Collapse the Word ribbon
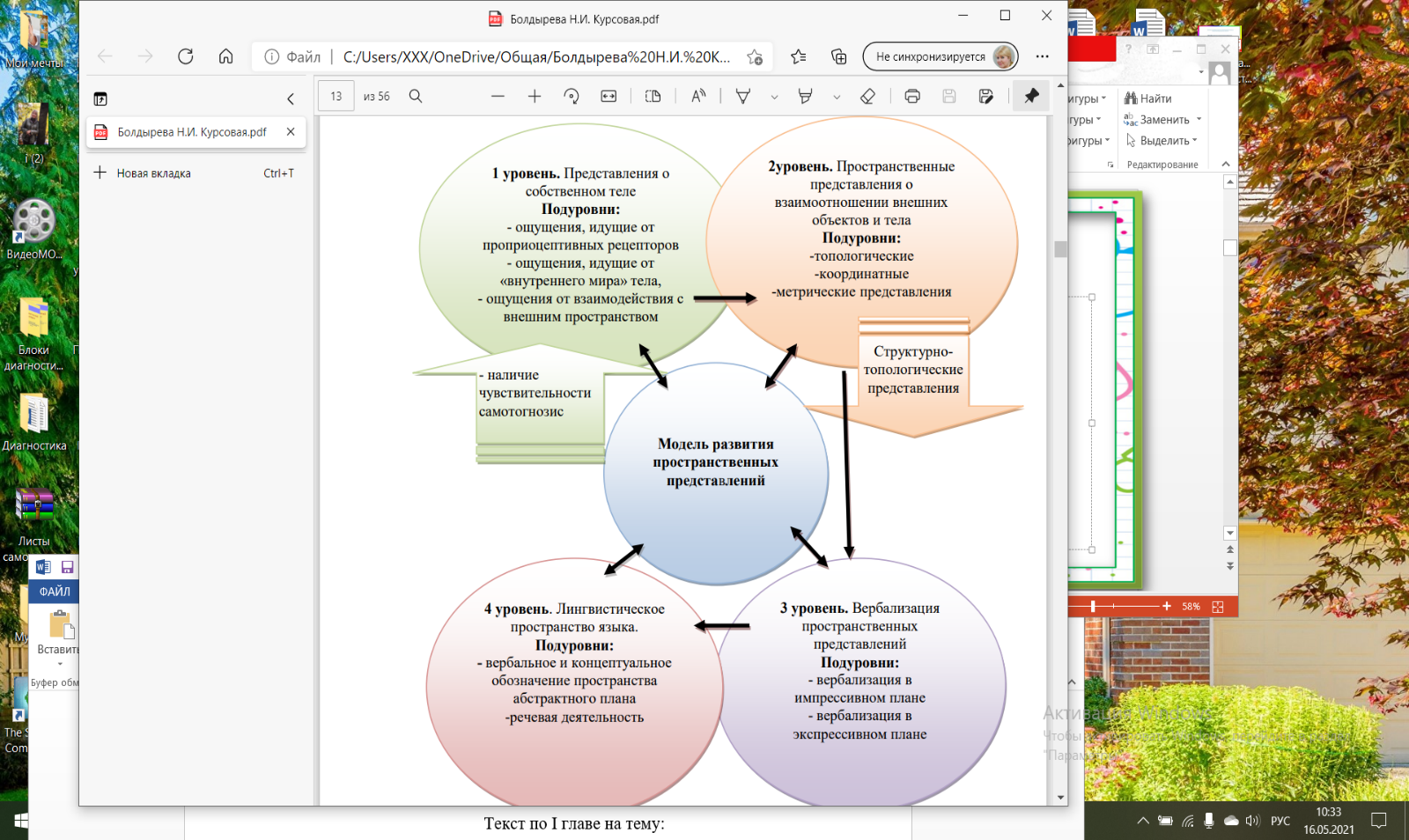The width and height of the screenshot is (1409, 840). [x=1225, y=164]
